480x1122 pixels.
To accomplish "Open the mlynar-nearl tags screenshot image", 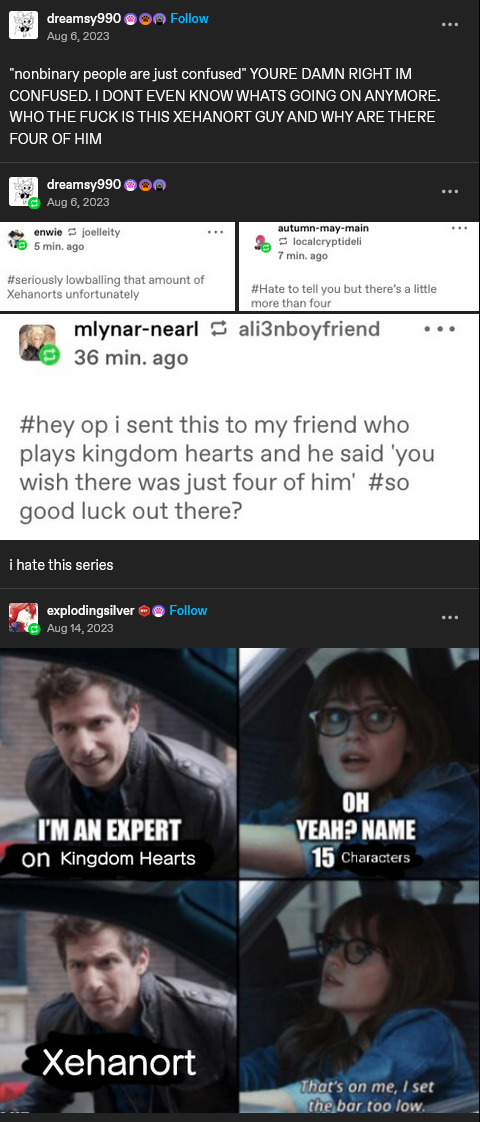I will click(x=240, y=427).
